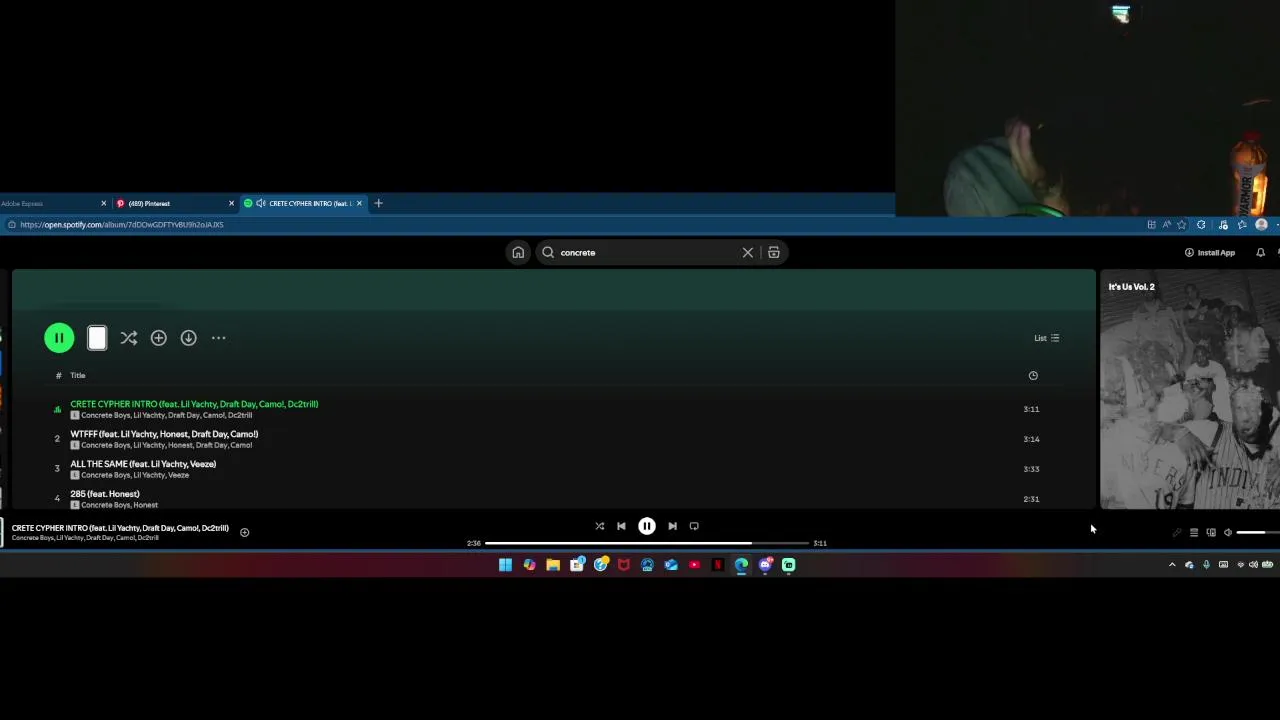Open It's Us Vol. 2 album art
1280x720 pixels.
pyautogui.click(x=1190, y=390)
